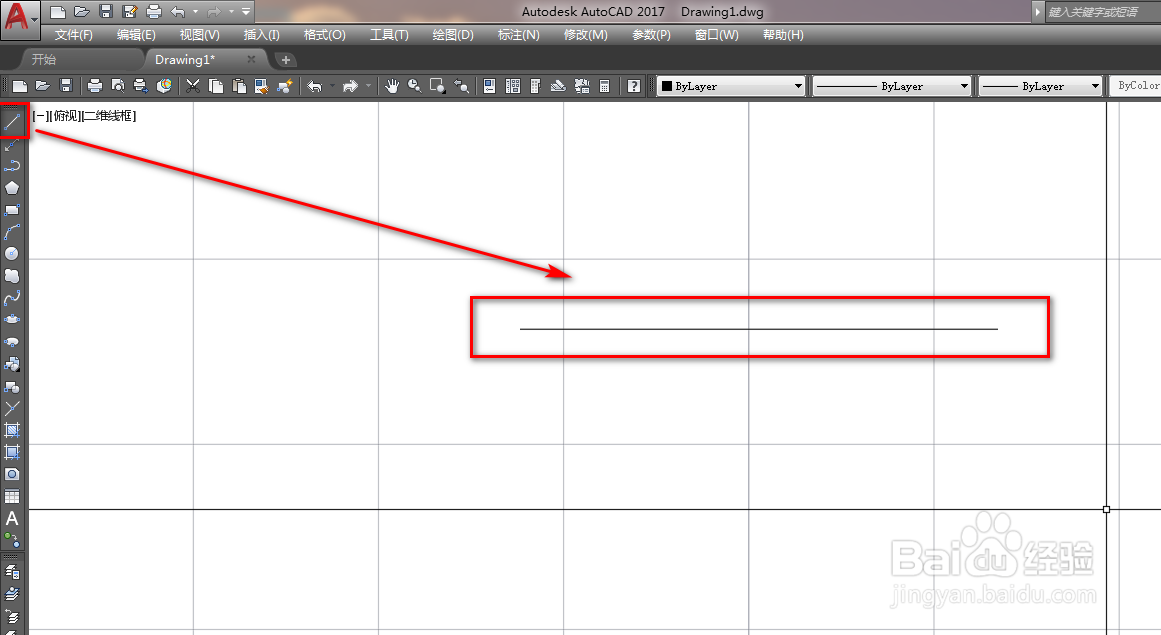Open the Sheet Set Manager icon
The image size is (1161, 635).
pyautogui.click(x=558, y=86)
